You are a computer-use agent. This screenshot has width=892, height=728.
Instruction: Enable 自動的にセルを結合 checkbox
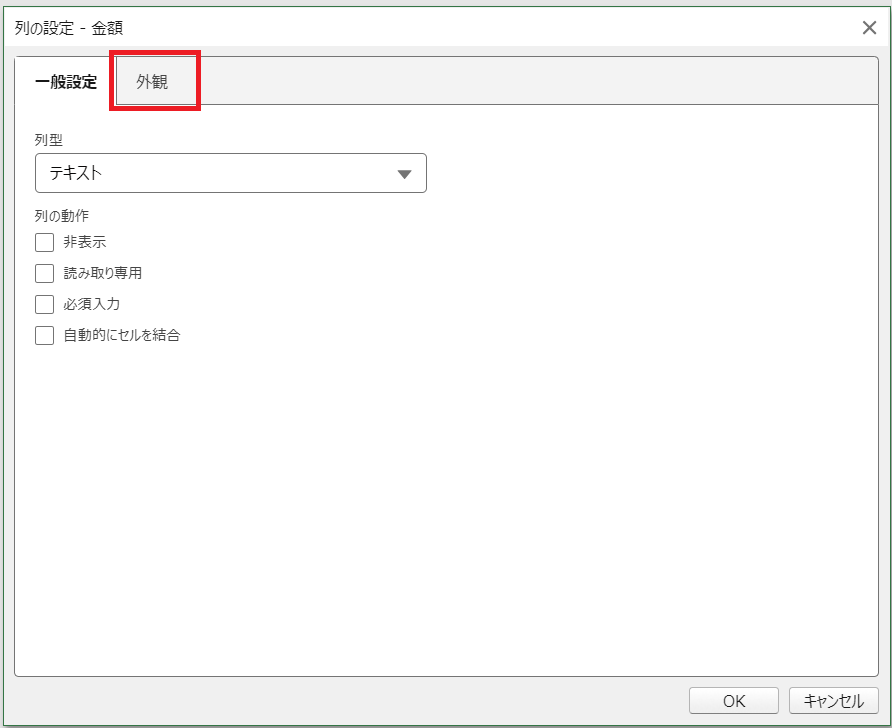click(x=44, y=335)
